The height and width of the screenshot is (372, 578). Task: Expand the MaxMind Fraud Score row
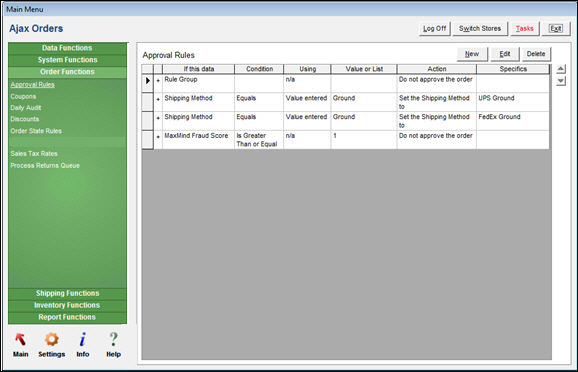(x=158, y=137)
